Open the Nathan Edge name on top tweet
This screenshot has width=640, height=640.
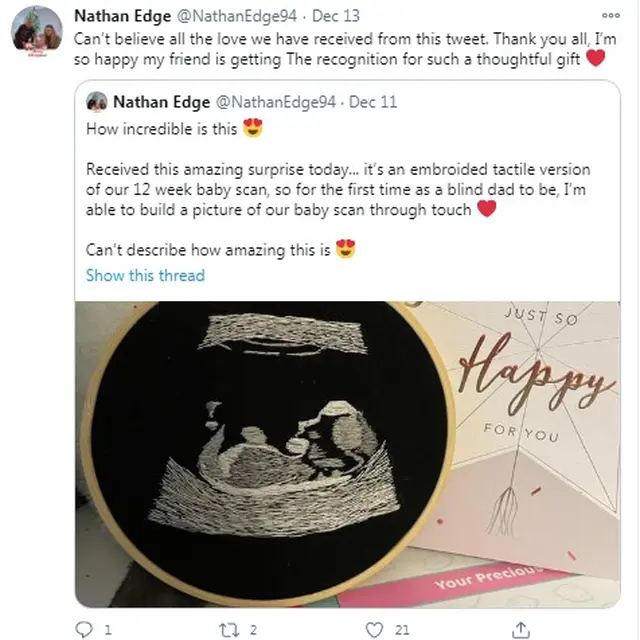[x=122, y=16]
